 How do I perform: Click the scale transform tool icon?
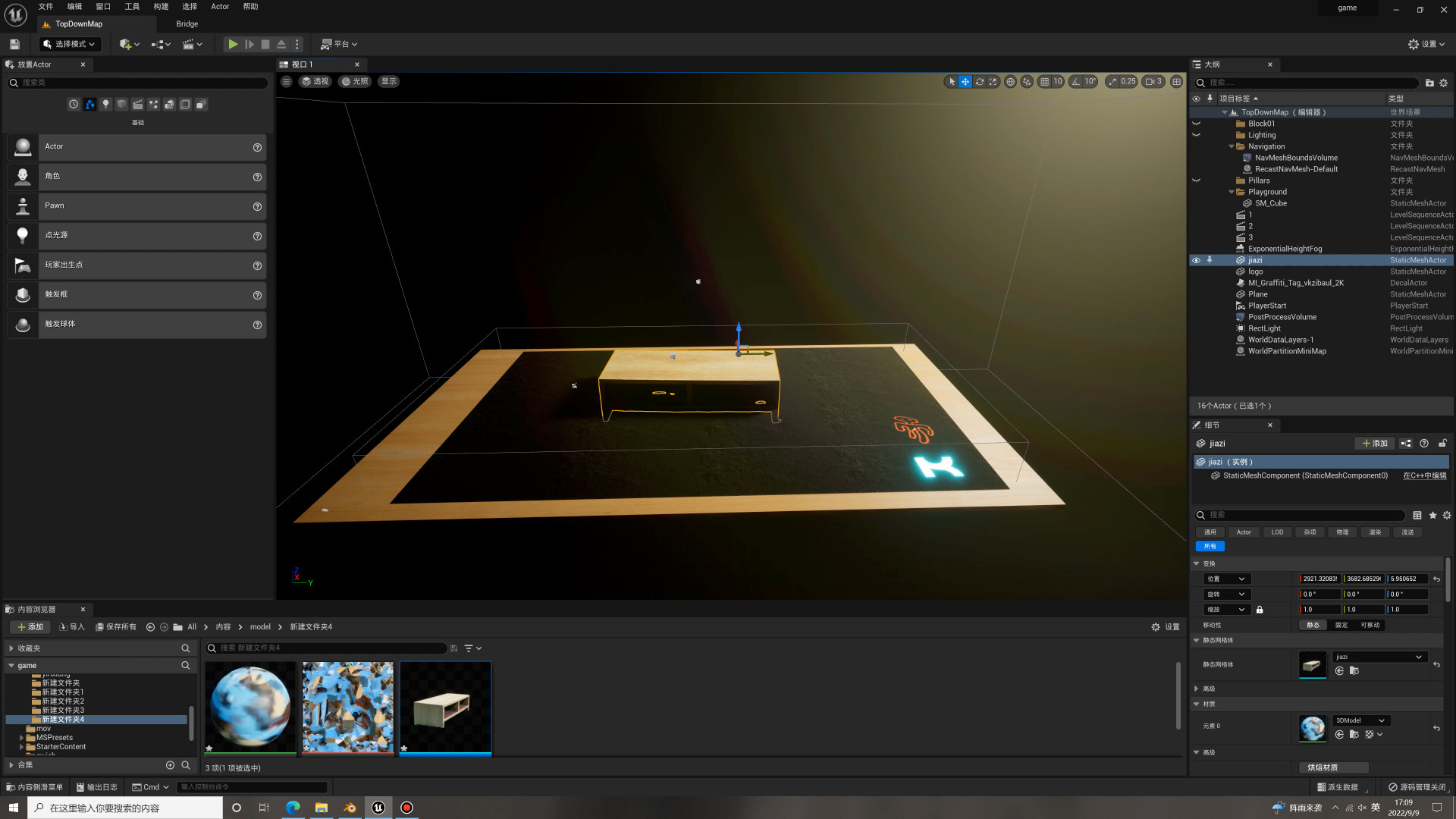[x=993, y=82]
